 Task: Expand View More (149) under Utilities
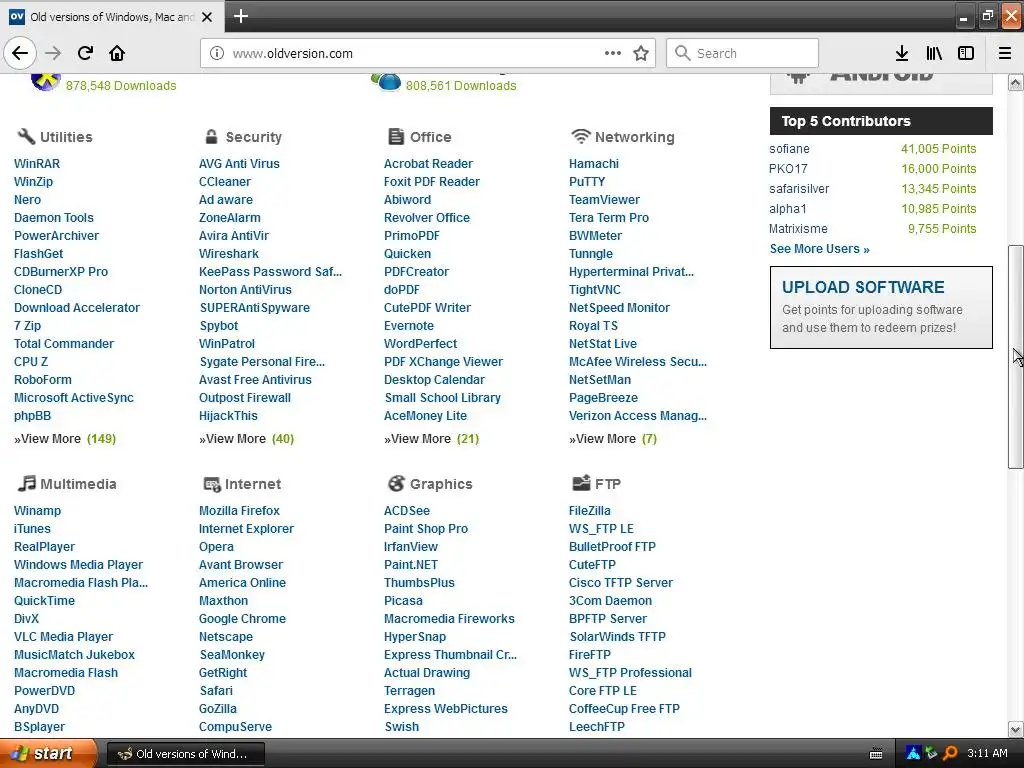coord(65,439)
